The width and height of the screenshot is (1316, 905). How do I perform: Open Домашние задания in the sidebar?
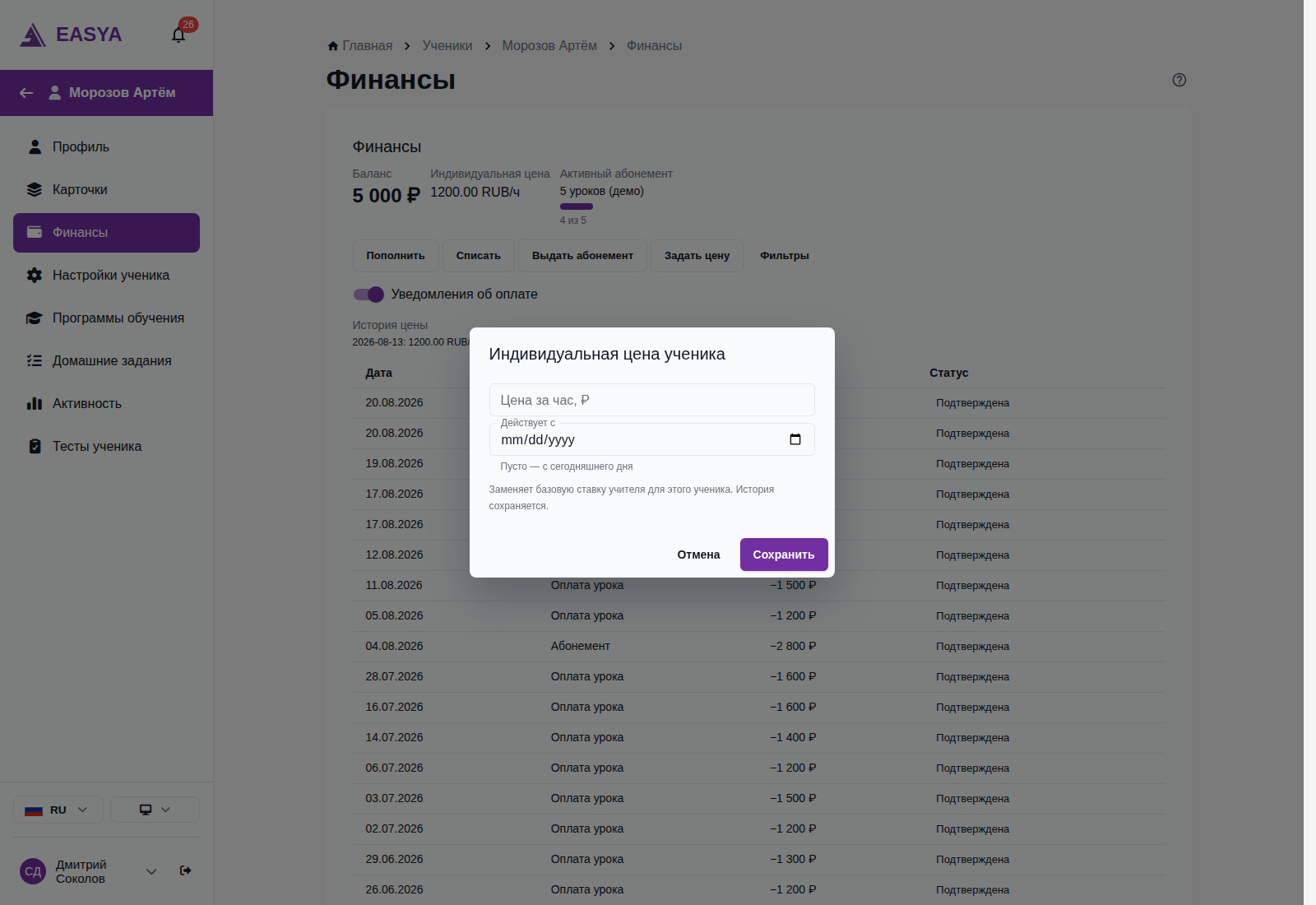106,361
